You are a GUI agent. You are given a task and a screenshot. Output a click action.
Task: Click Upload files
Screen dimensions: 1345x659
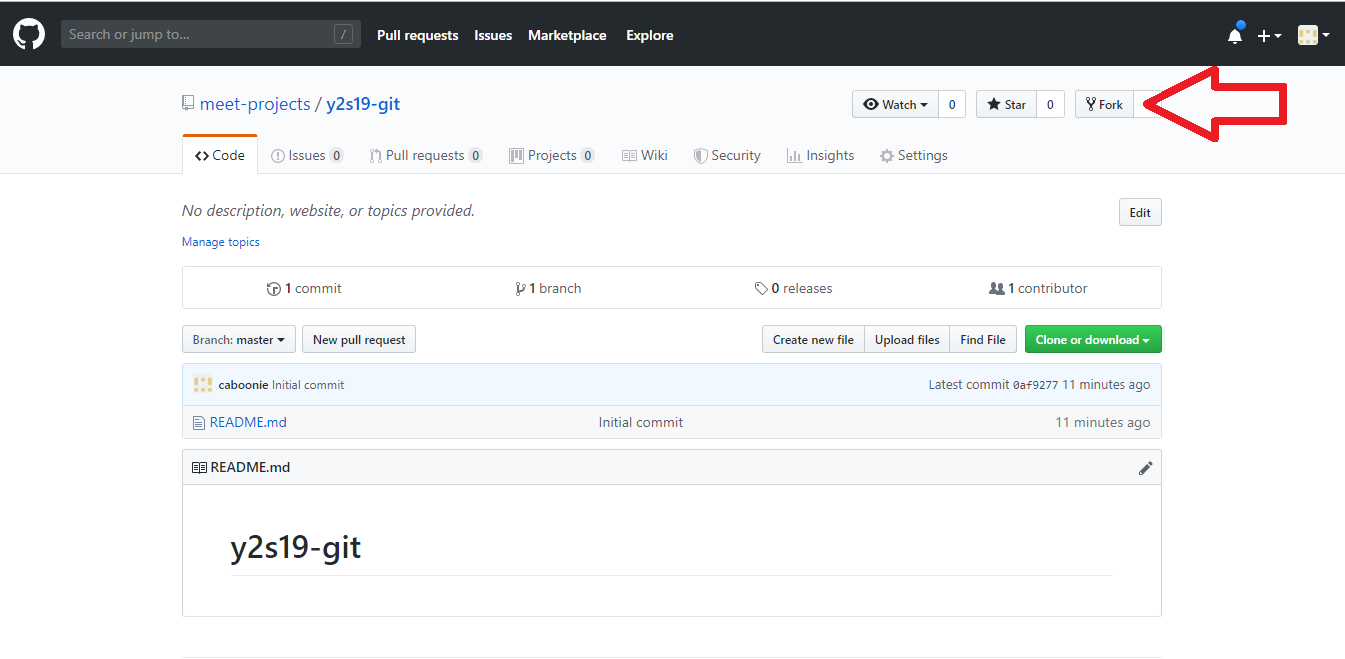[x=907, y=340]
